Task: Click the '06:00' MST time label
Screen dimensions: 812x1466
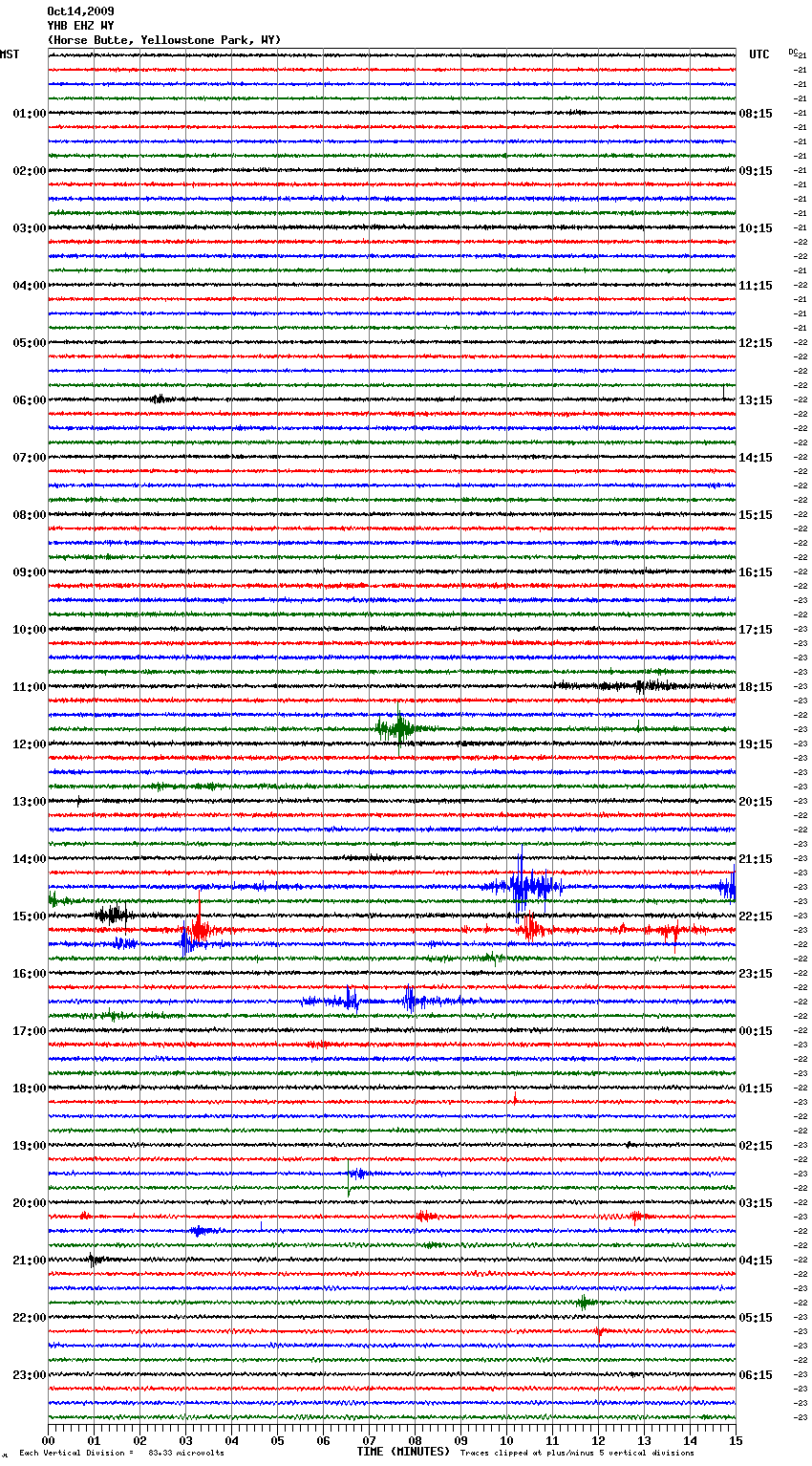Action: (x=30, y=400)
